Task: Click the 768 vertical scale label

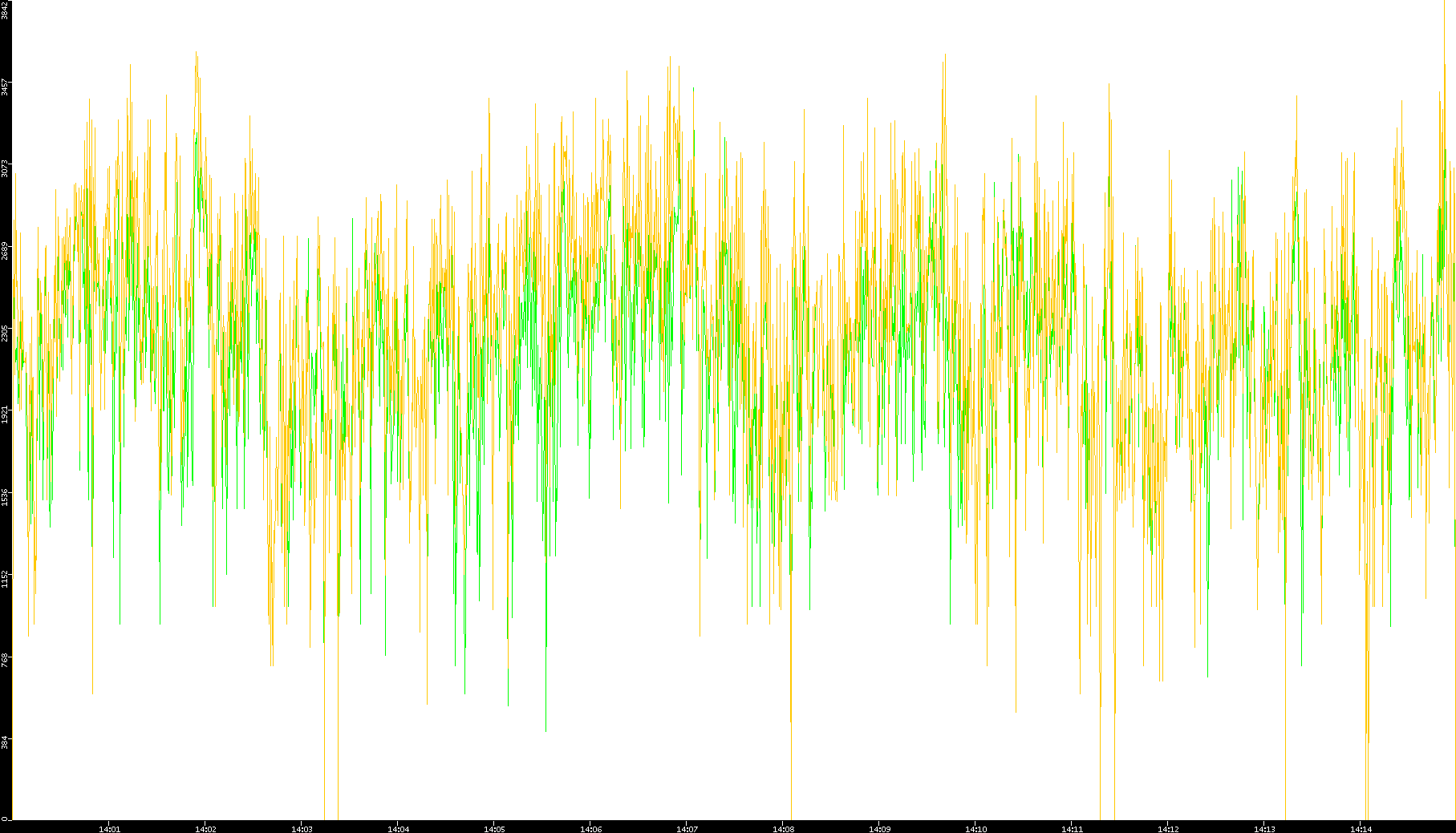Action: [x=5, y=660]
